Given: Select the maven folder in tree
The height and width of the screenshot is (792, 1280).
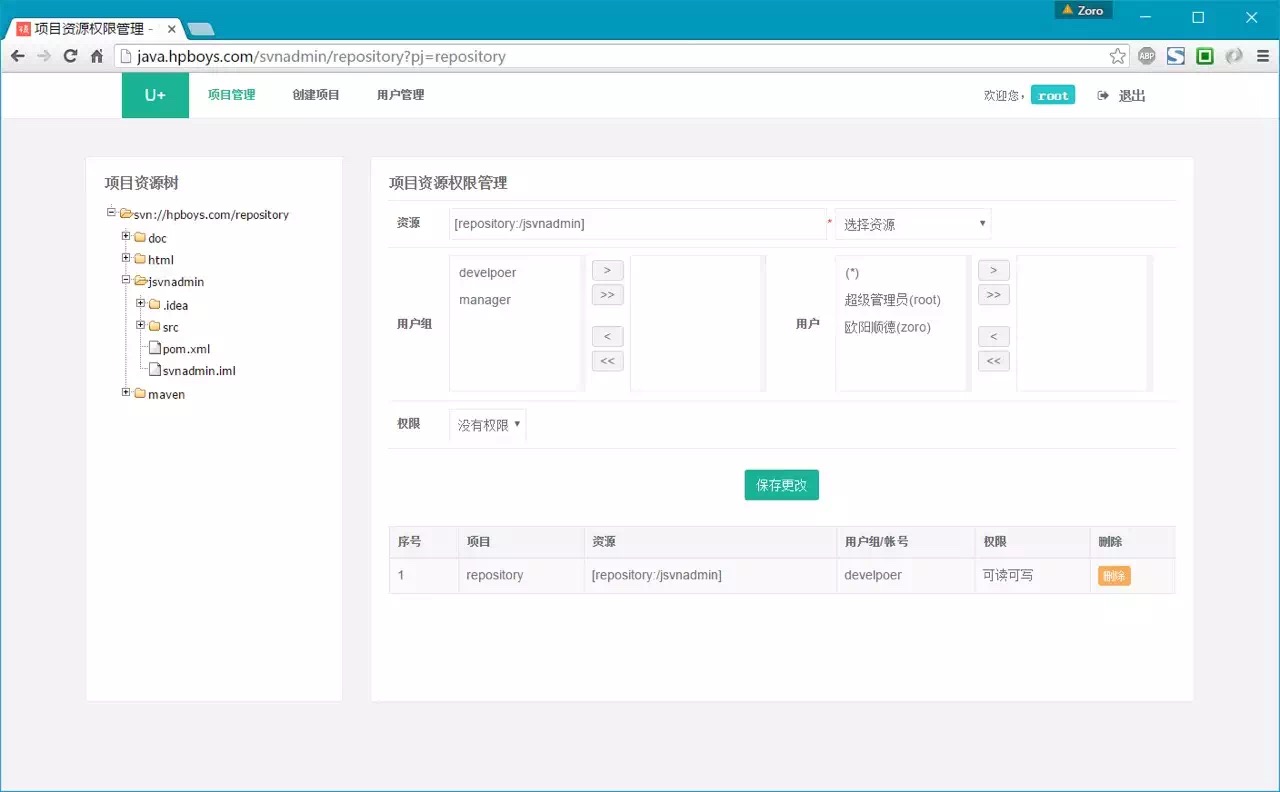Looking at the screenshot, I should (166, 394).
